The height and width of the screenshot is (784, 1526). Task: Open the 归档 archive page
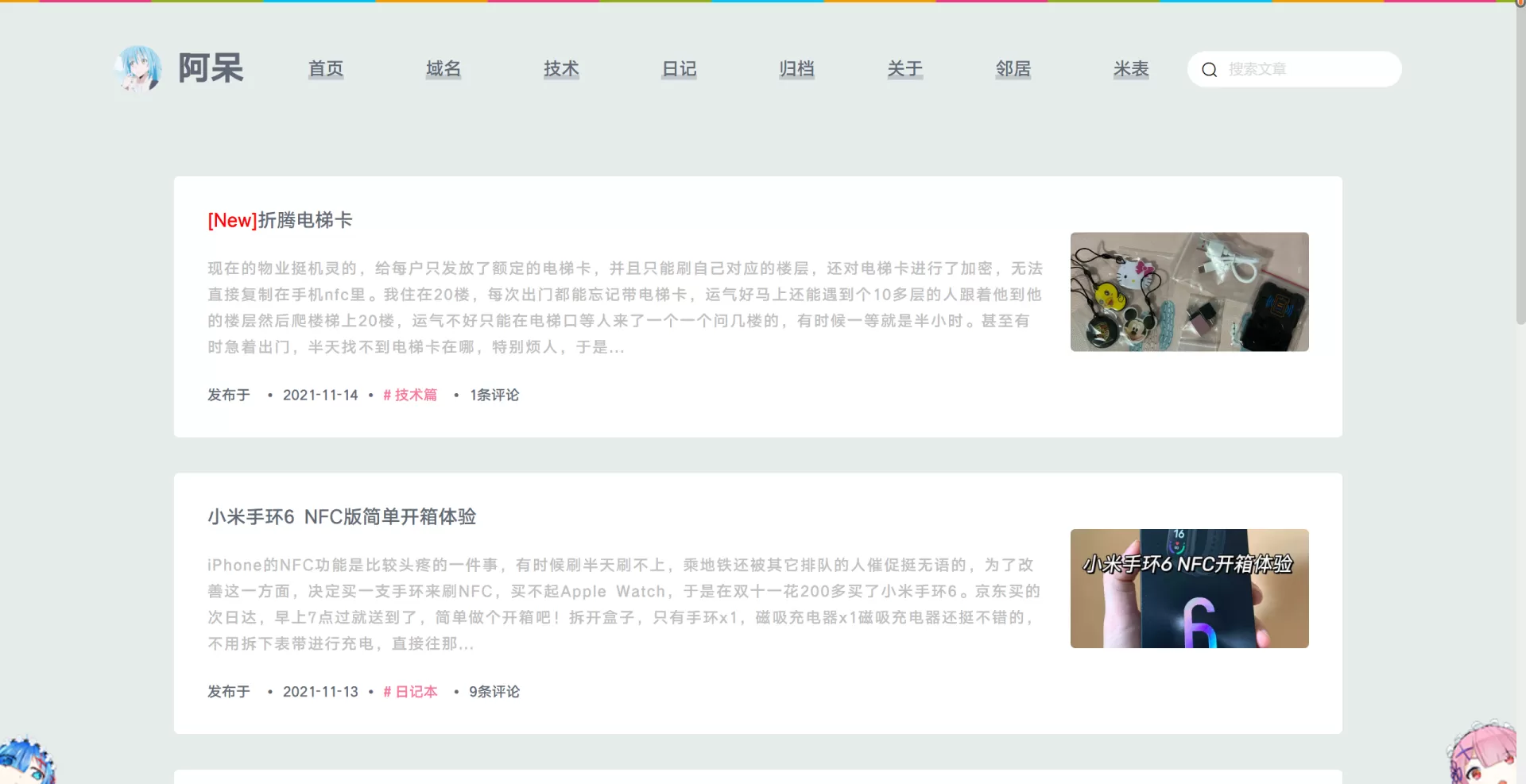(796, 69)
